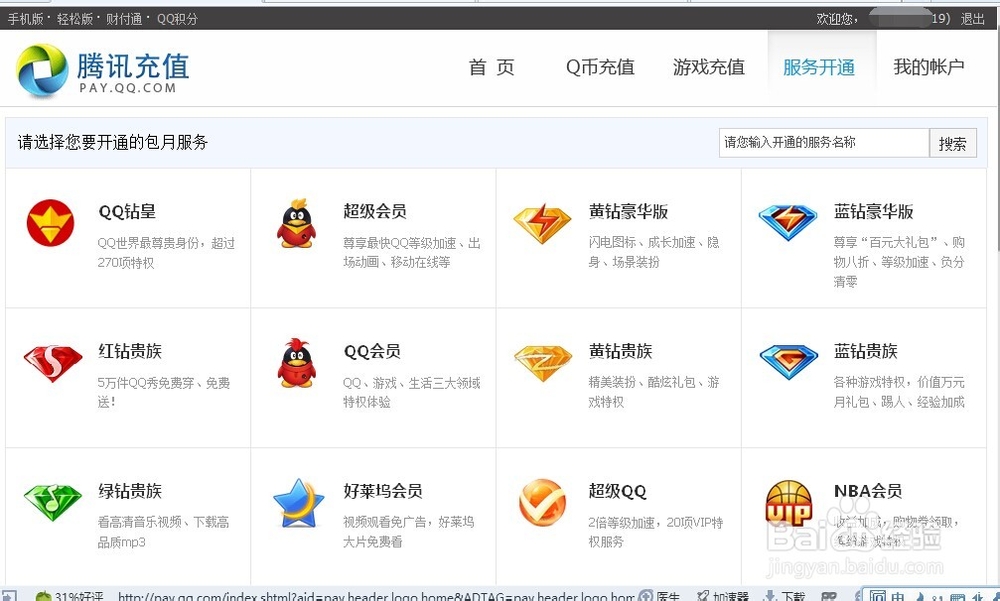Open the 绿钻贵族 green diamond icon
The image size is (1000, 601).
point(53,502)
